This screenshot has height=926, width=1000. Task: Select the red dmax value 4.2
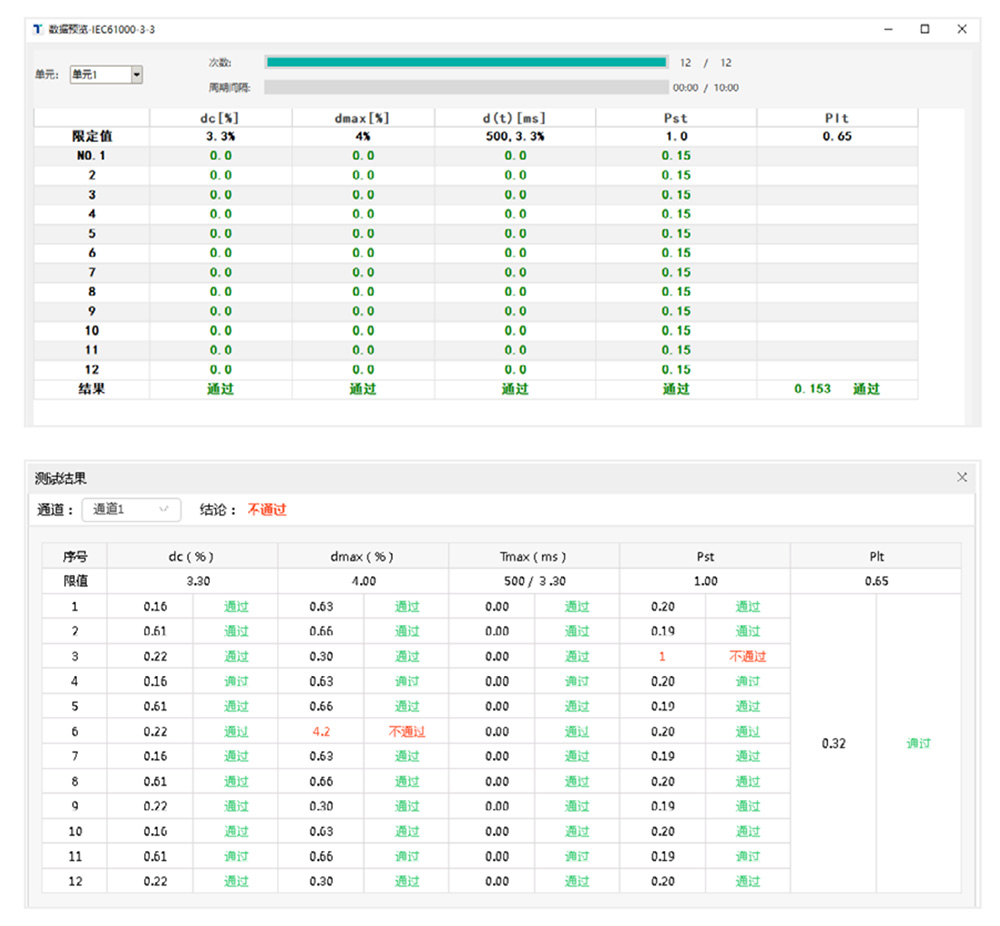[x=321, y=731]
